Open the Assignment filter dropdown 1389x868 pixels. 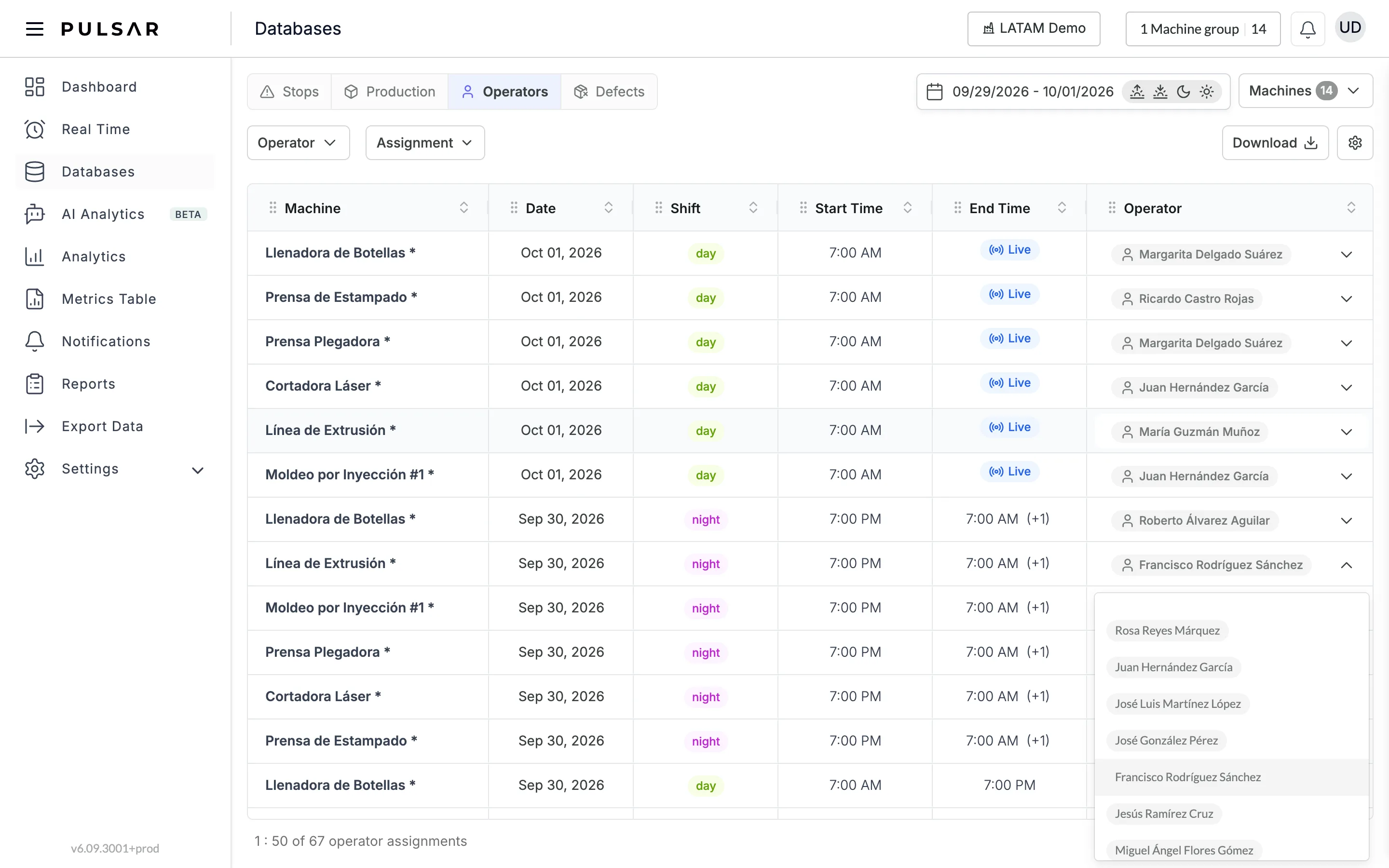click(425, 142)
